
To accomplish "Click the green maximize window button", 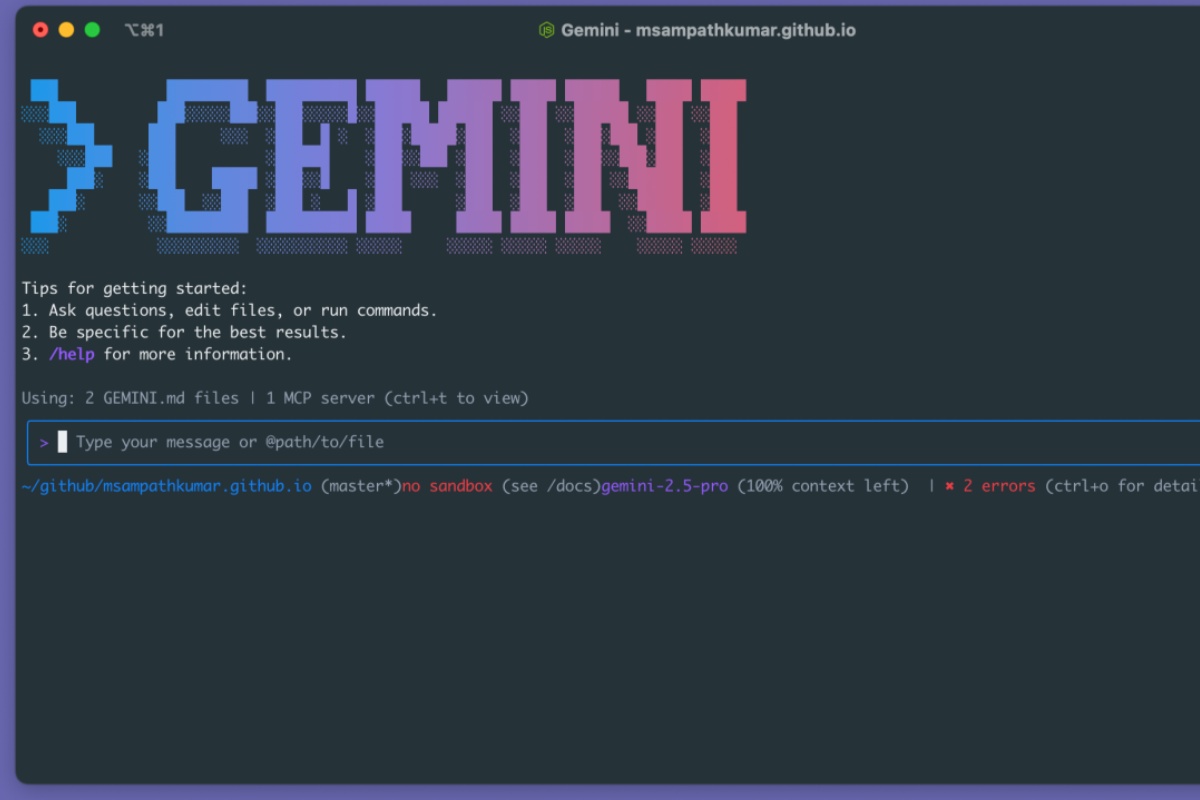I will (x=92, y=30).
